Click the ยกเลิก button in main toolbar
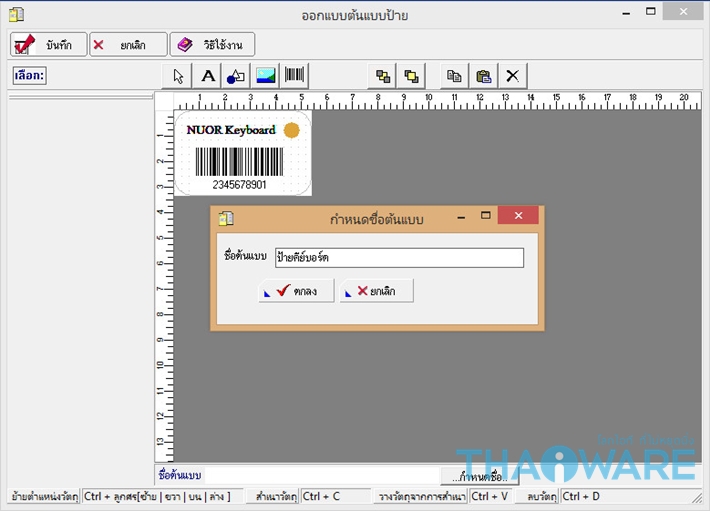 point(128,44)
